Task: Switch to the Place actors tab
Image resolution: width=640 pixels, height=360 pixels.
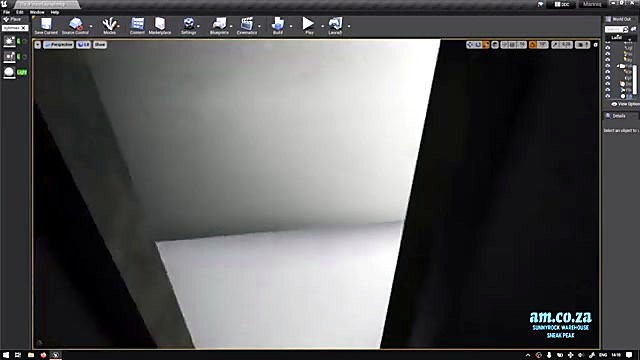Action: click(12, 19)
